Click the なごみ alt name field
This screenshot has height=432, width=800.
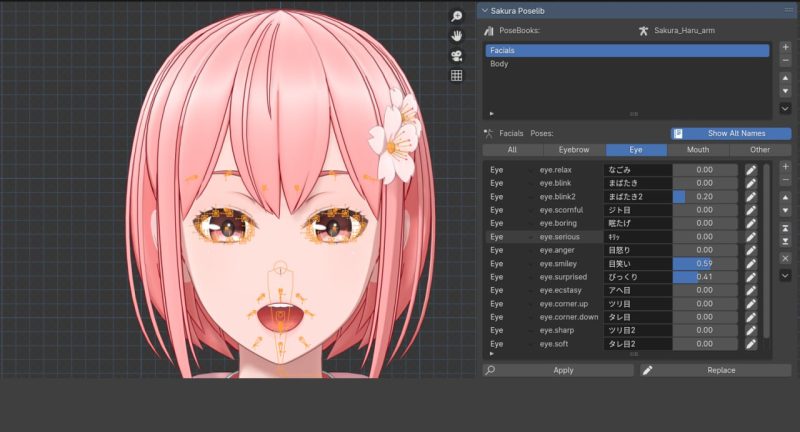pos(638,170)
